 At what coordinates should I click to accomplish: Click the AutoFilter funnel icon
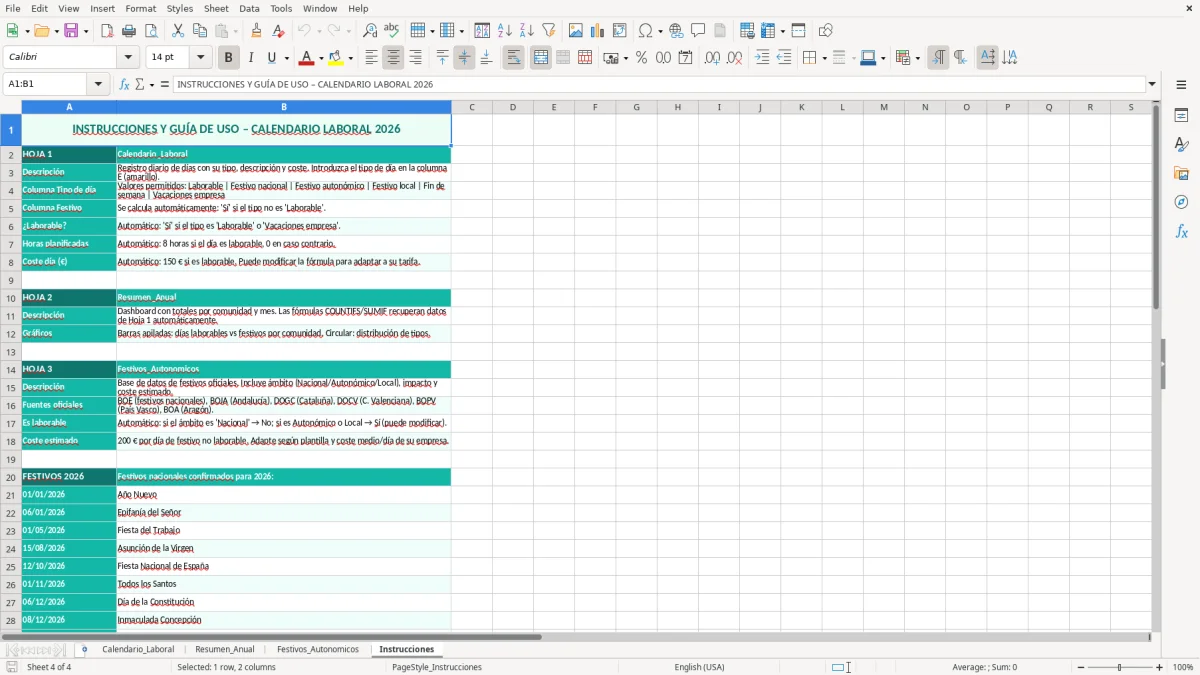[548, 31]
